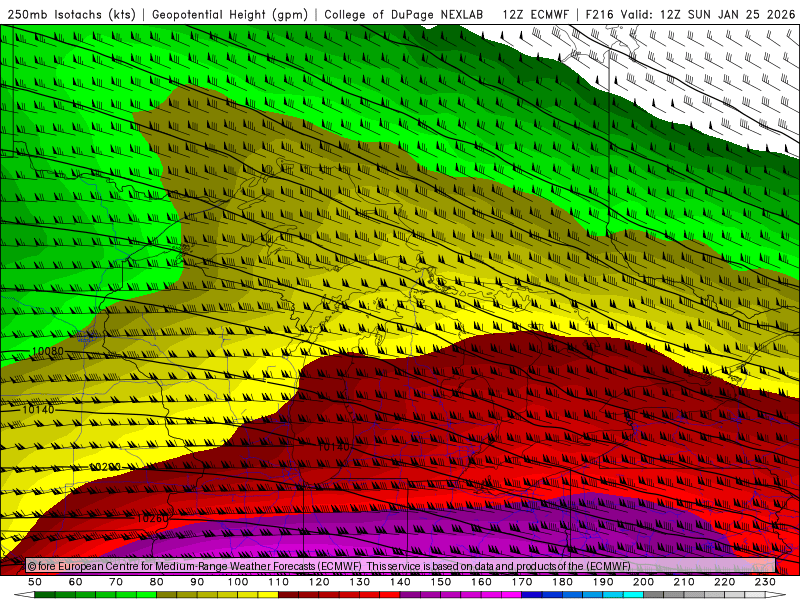Click the '10260' height contour label

pos(152,518)
